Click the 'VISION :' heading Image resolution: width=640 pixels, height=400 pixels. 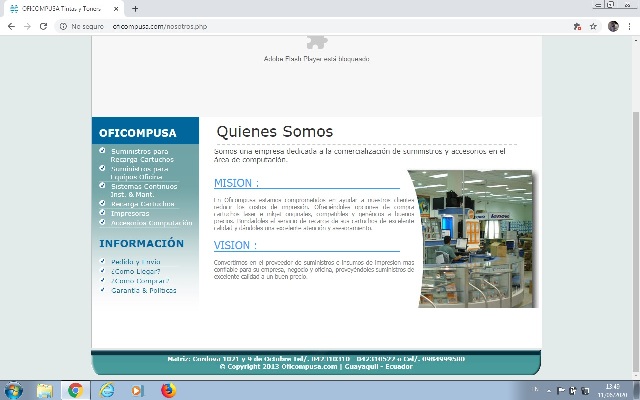coord(235,245)
